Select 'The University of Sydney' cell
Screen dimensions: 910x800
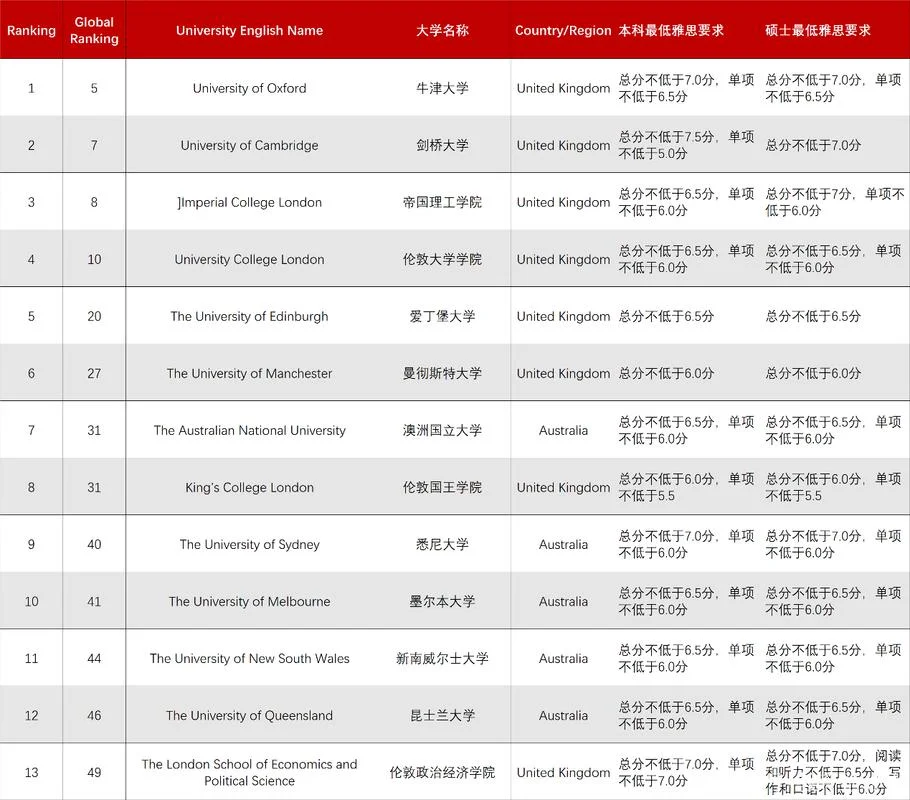(x=250, y=544)
